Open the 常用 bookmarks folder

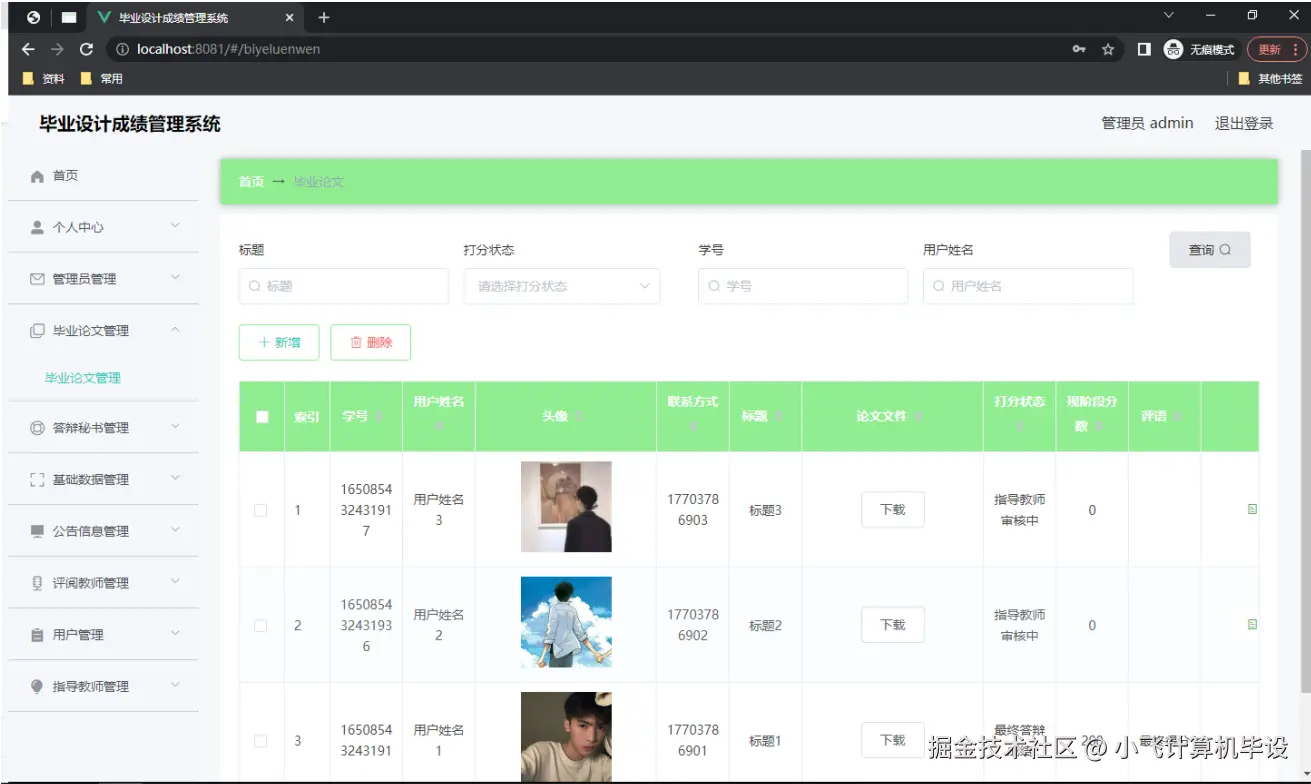pos(101,78)
